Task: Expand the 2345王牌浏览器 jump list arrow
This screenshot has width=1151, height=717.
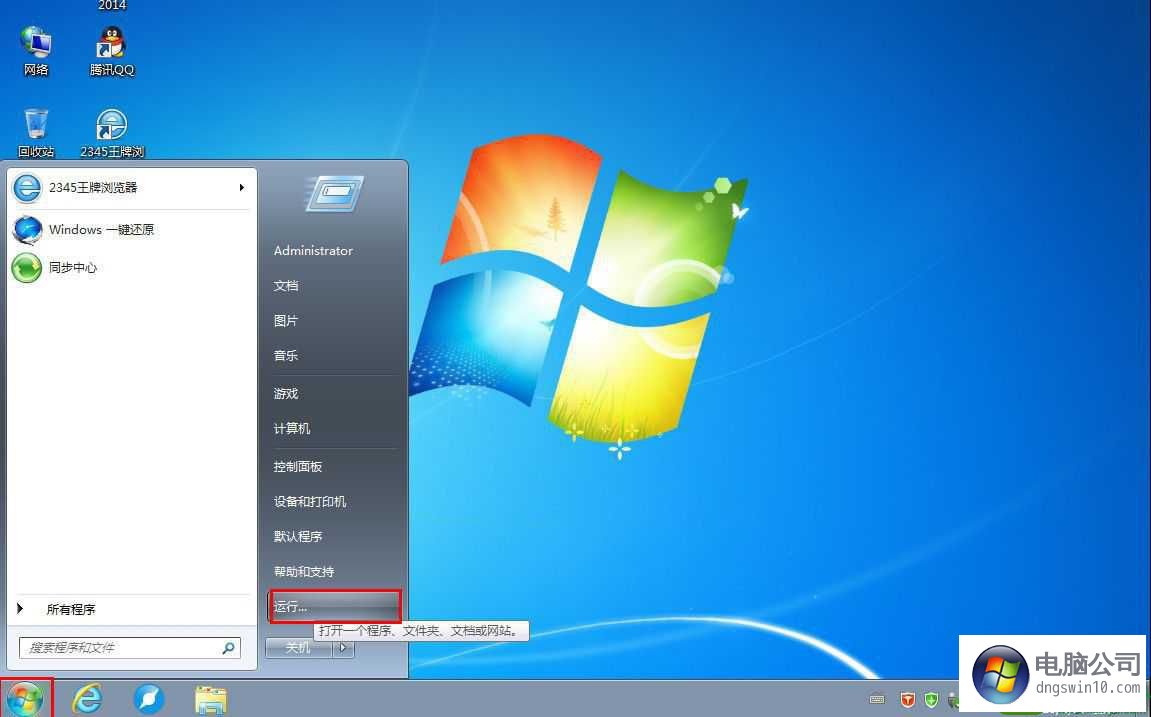Action: pyautogui.click(x=241, y=188)
